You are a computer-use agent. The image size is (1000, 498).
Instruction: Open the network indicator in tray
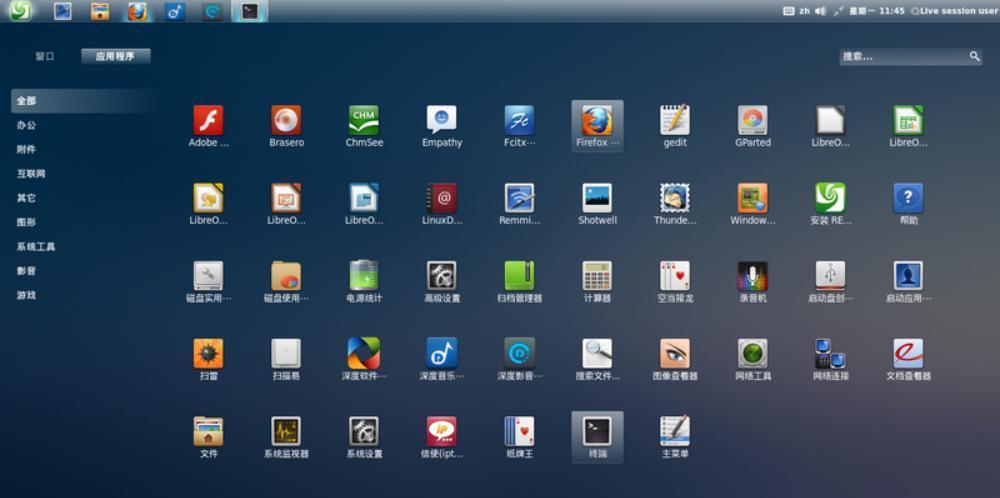pyautogui.click(x=838, y=11)
